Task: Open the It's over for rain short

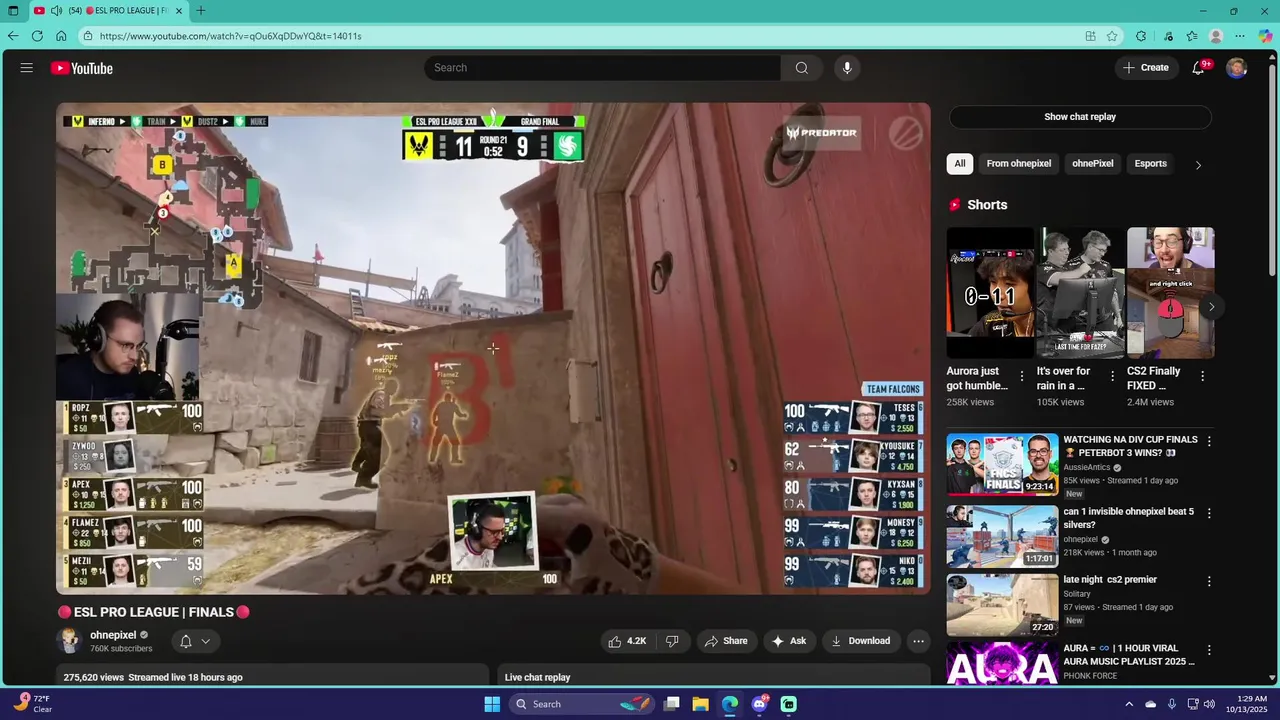Action: 1080,293
